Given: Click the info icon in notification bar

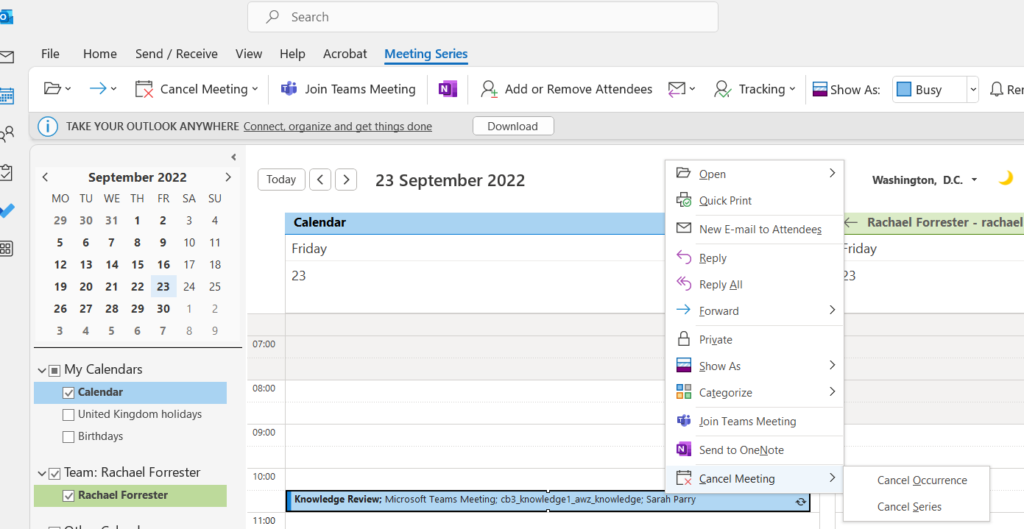Looking at the screenshot, I should click(48, 126).
